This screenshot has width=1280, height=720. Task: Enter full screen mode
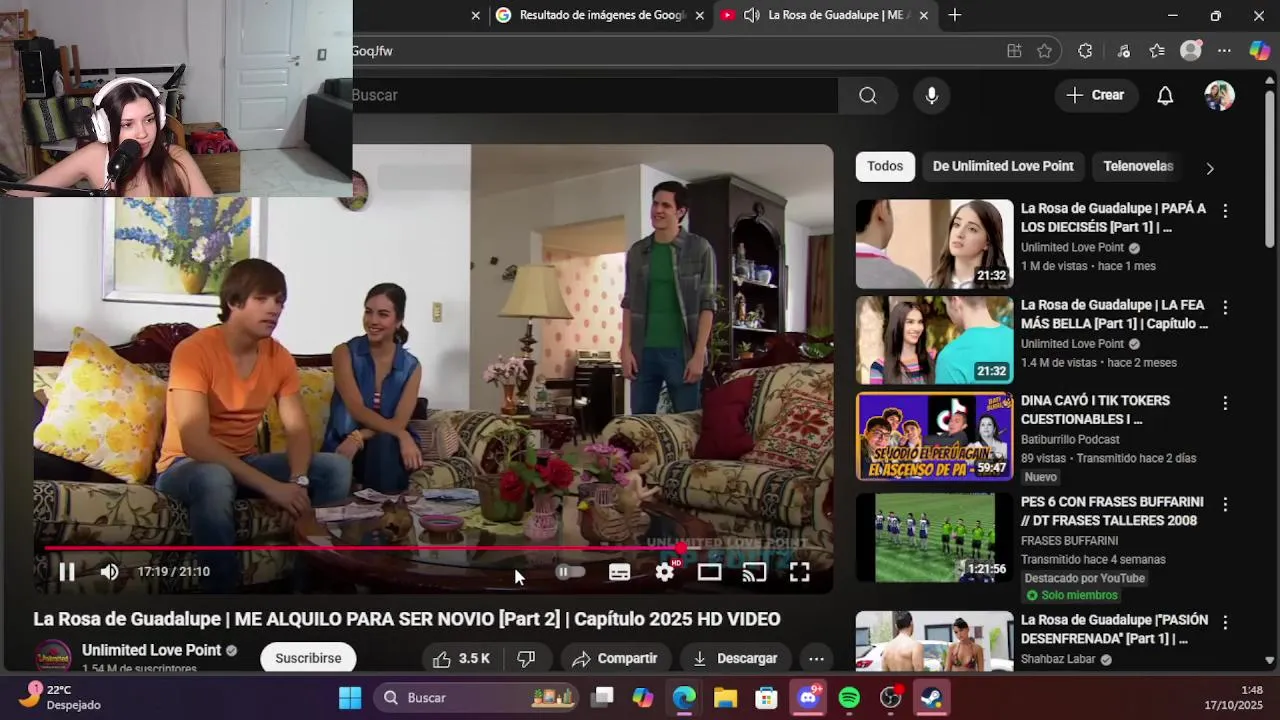click(800, 572)
